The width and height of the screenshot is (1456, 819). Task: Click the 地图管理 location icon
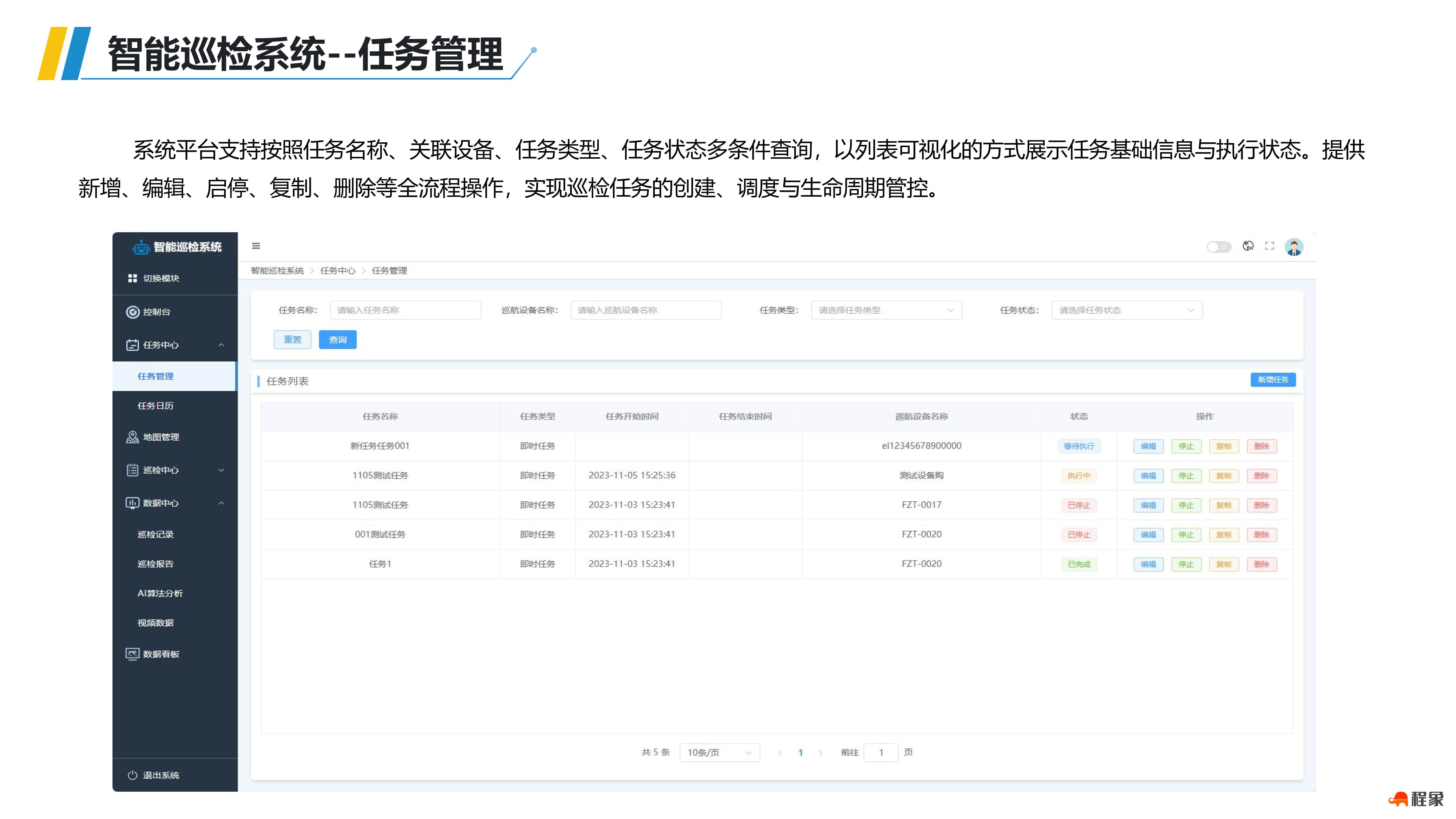click(x=132, y=437)
